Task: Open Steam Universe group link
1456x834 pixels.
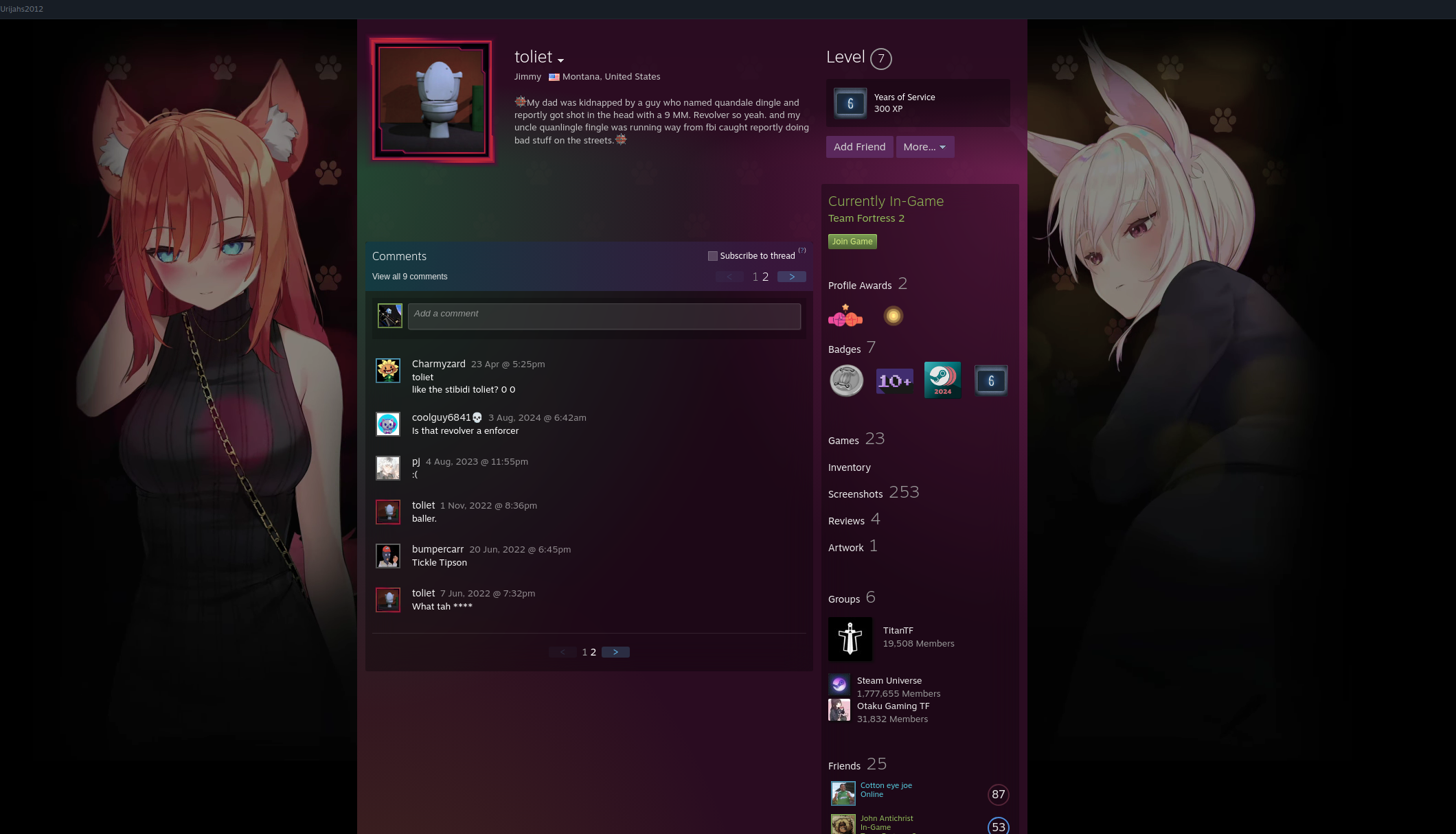Action: click(889, 680)
